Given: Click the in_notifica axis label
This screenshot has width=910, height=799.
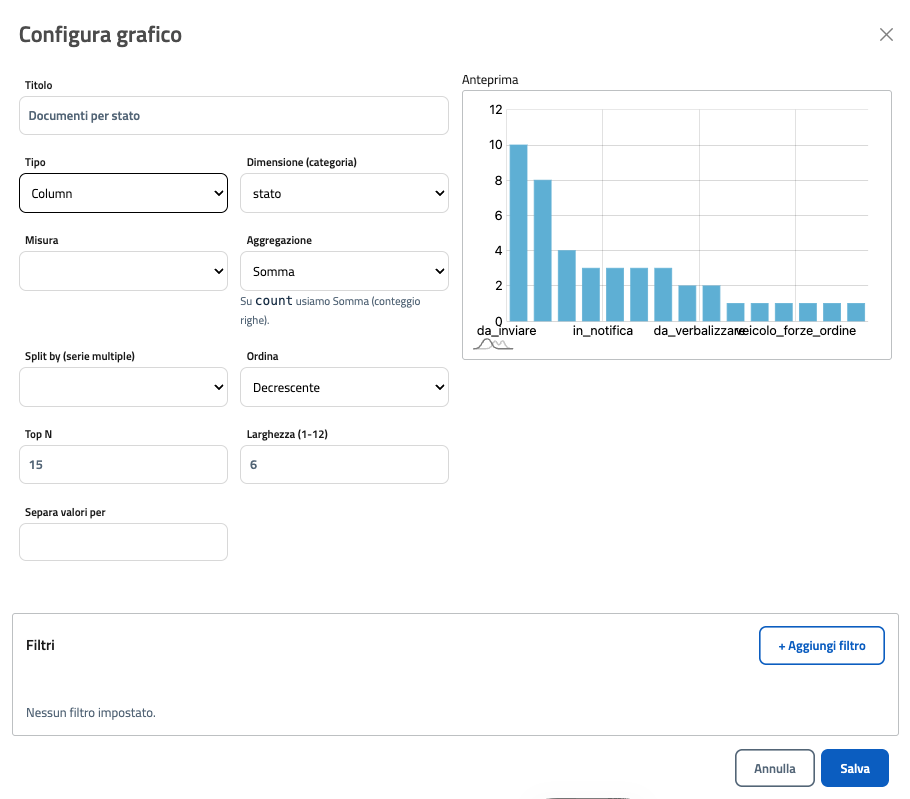Looking at the screenshot, I should (x=602, y=331).
